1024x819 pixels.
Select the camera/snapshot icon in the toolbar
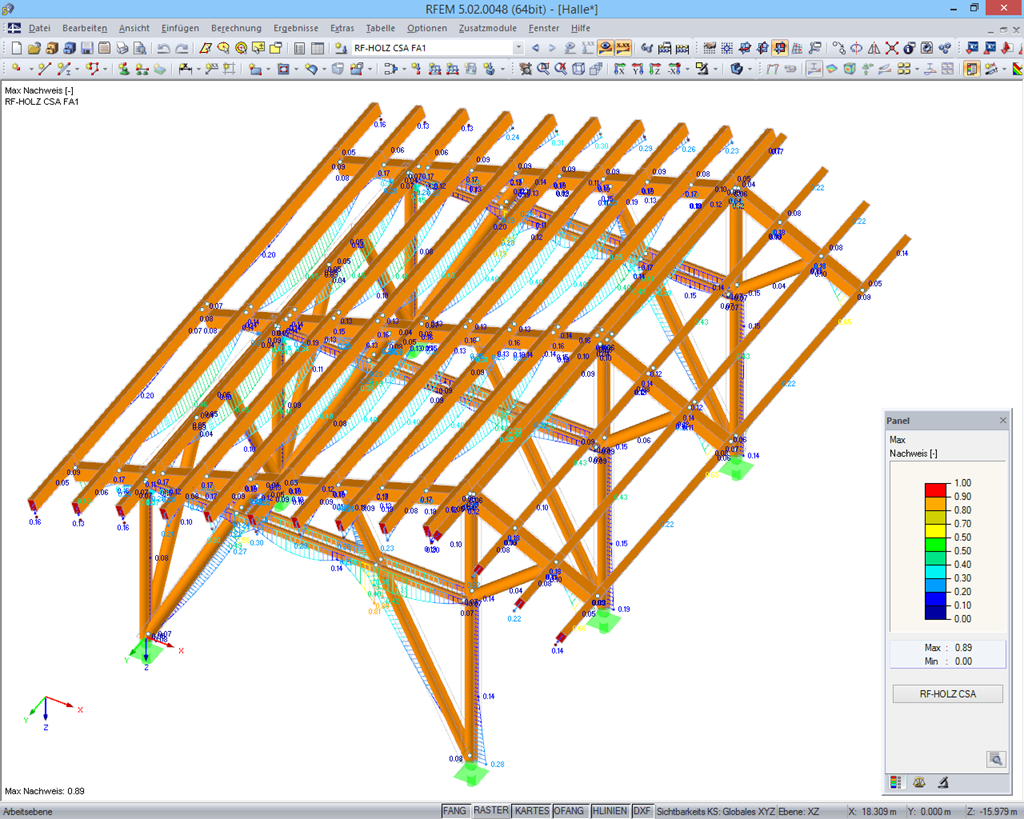click(x=927, y=47)
